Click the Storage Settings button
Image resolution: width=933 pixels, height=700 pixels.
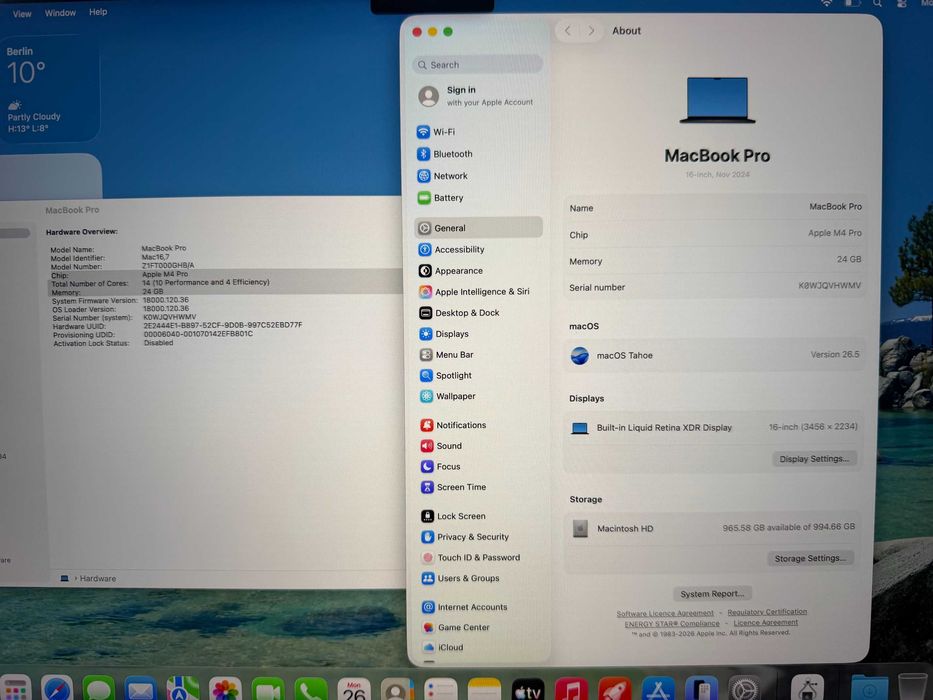tap(810, 558)
